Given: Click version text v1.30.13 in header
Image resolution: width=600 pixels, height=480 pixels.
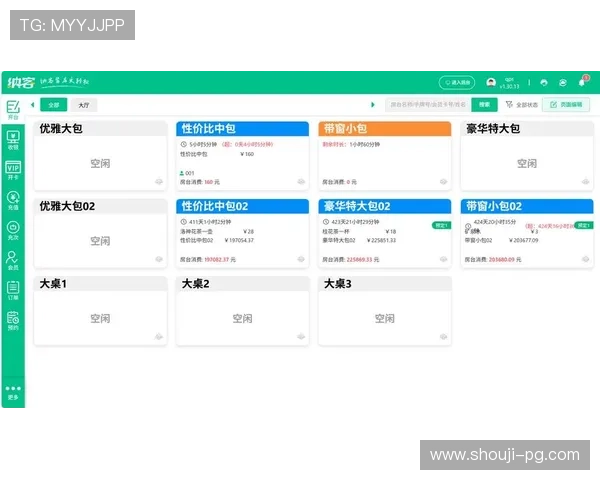Looking at the screenshot, I should [509, 87].
